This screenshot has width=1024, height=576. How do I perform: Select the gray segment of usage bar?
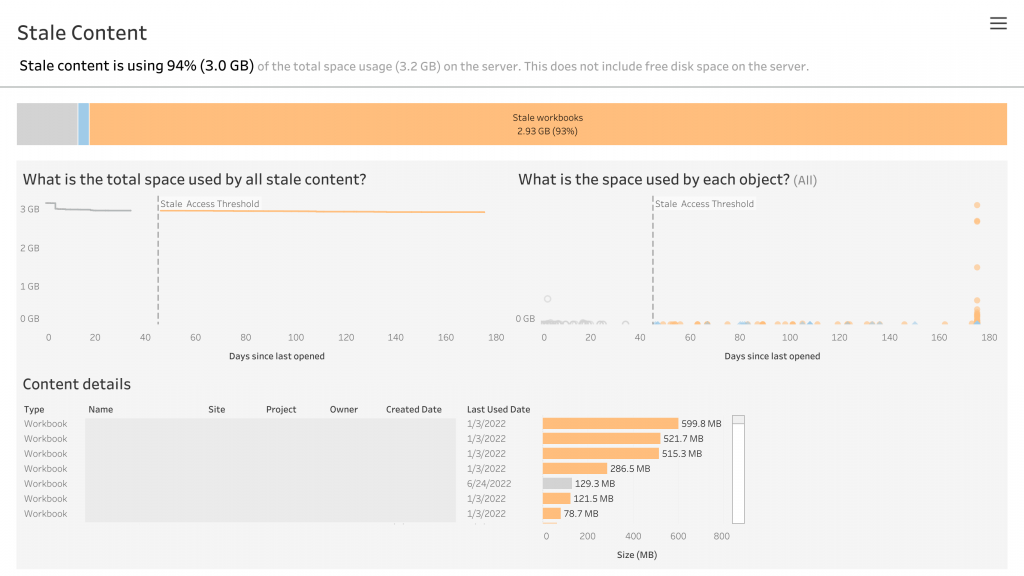coord(47,124)
